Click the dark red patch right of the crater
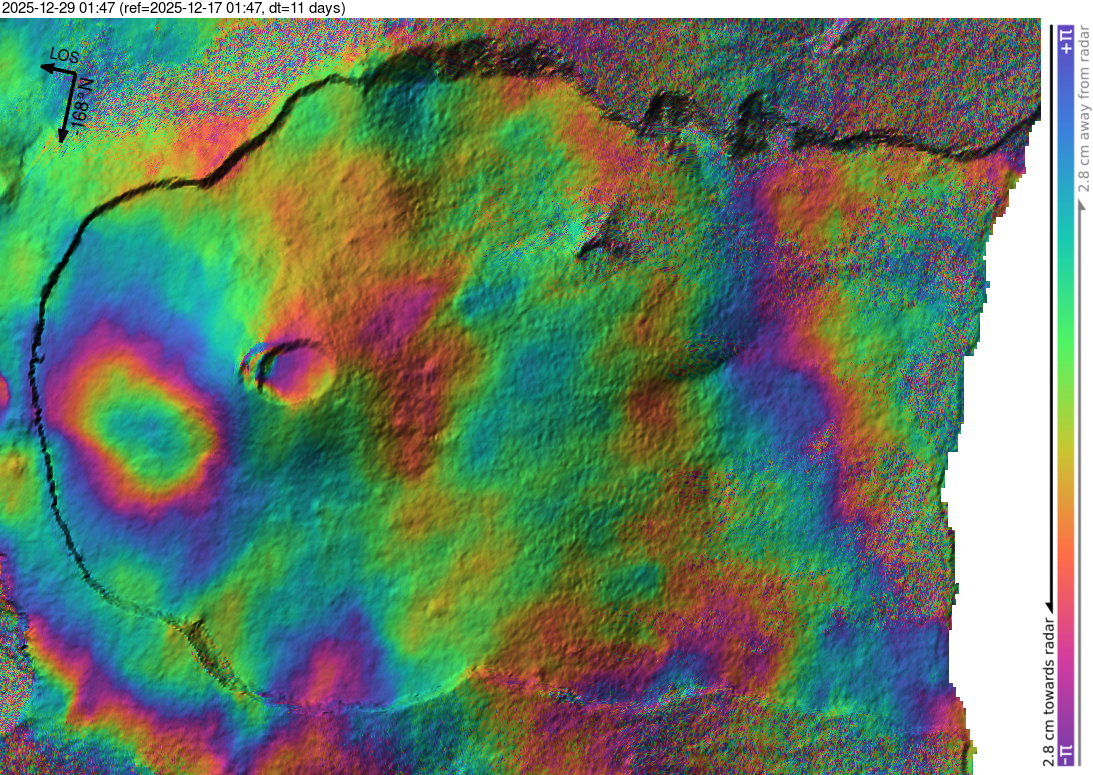1093x775 pixels. pyautogui.click(x=410, y=400)
